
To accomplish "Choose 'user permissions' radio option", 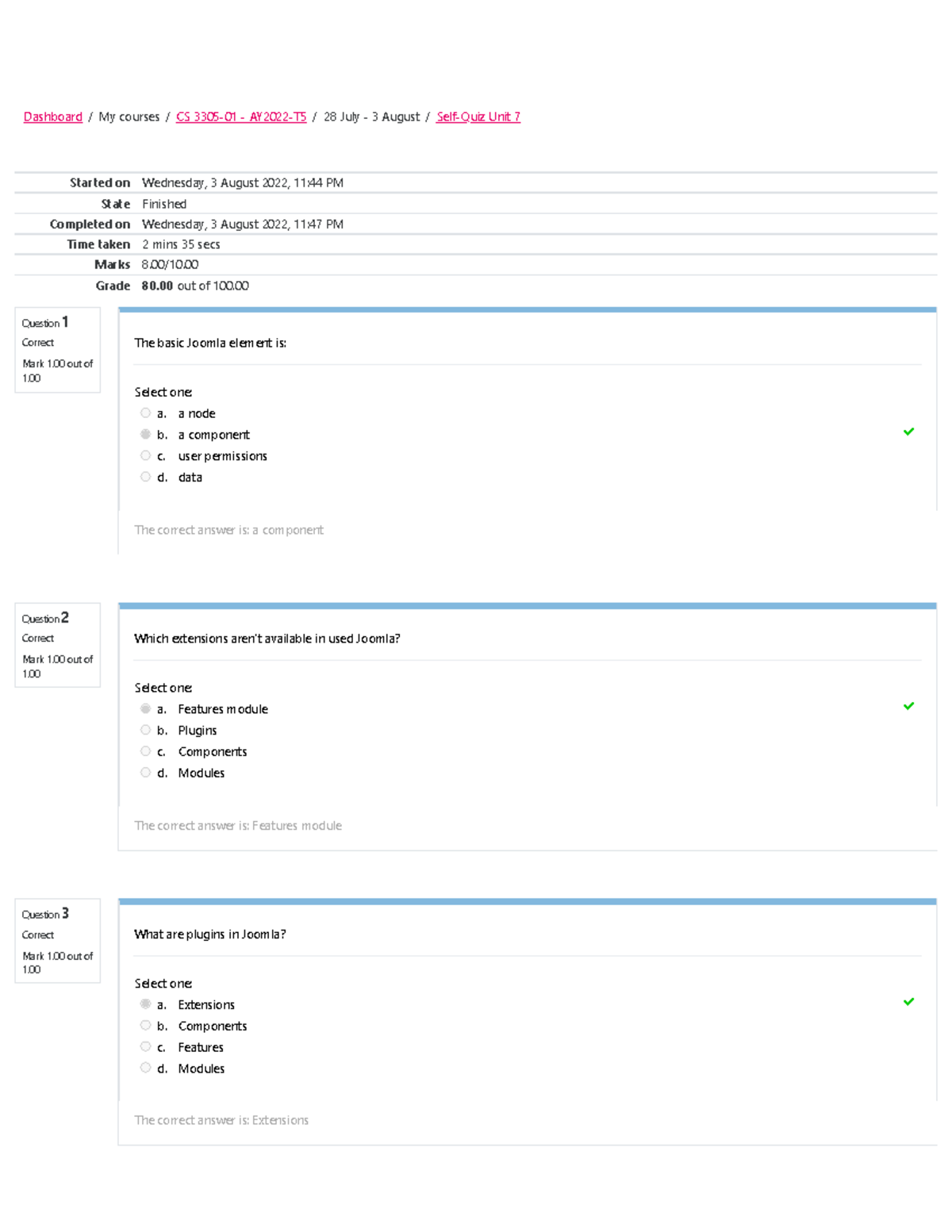I will 145,455.
